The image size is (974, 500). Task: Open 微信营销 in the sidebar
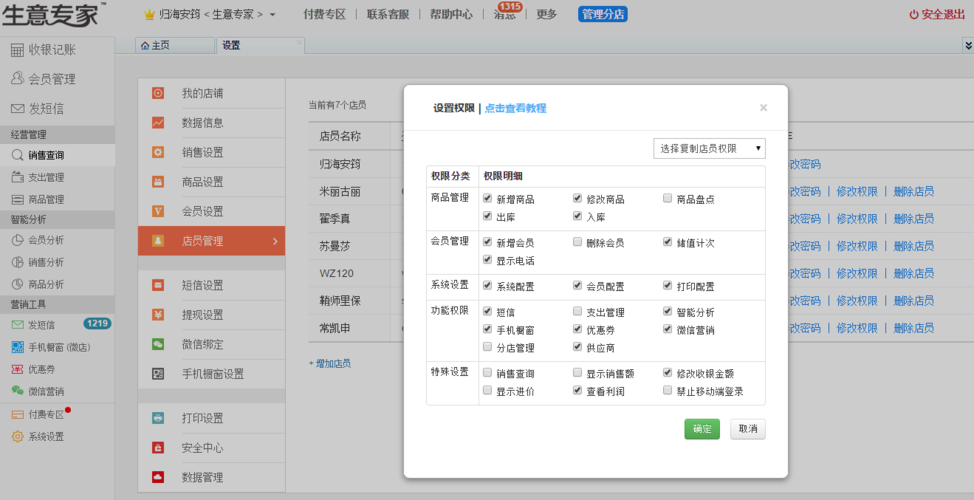[38, 392]
